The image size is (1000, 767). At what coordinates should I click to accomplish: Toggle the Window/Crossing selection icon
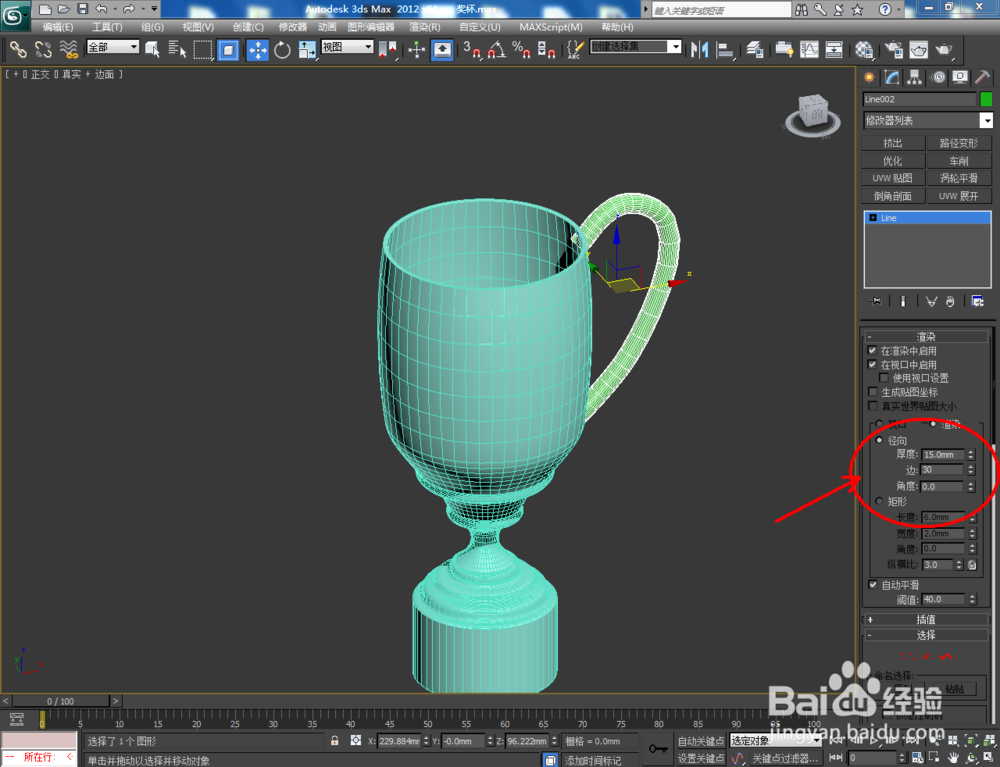point(228,49)
